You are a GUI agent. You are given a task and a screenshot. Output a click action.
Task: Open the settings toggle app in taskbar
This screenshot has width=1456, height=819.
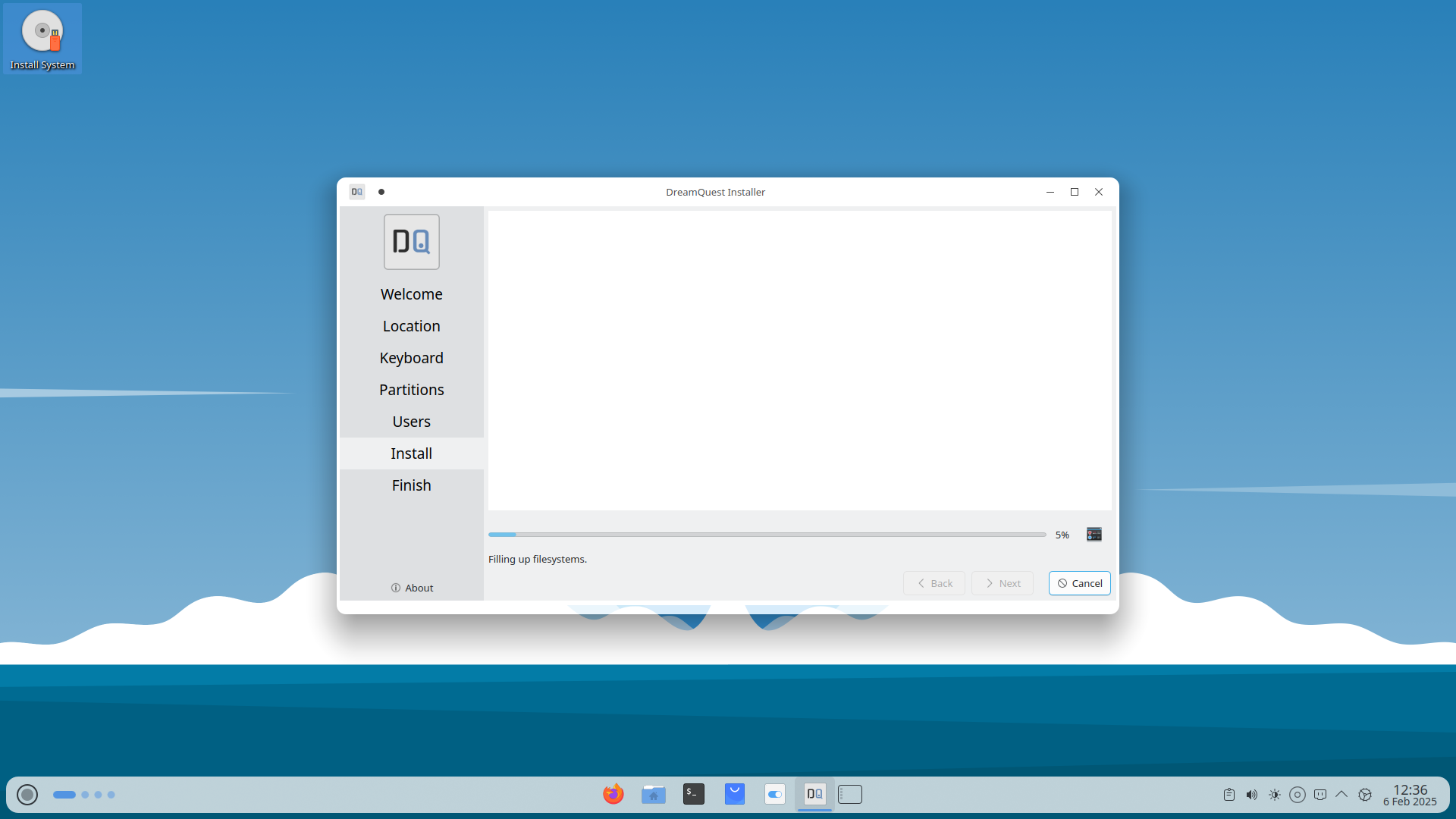pyautogui.click(x=774, y=794)
